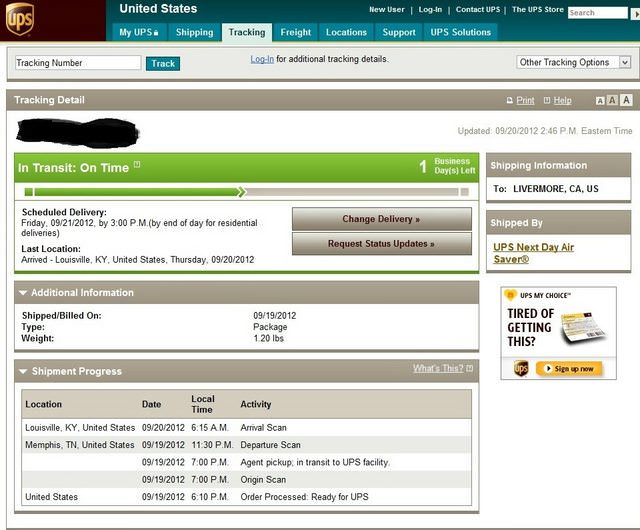Click the gray end square of progress bar
This screenshot has width=640, height=530.
click(464, 192)
